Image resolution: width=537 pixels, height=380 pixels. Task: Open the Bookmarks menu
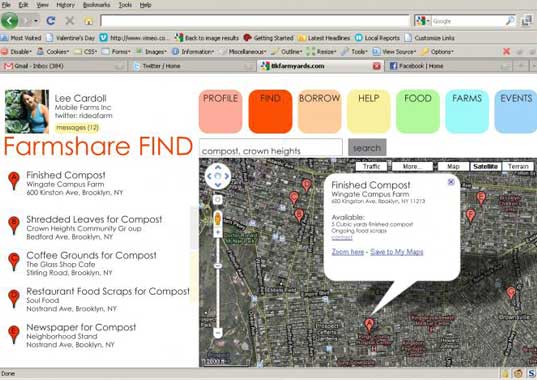[97, 5]
